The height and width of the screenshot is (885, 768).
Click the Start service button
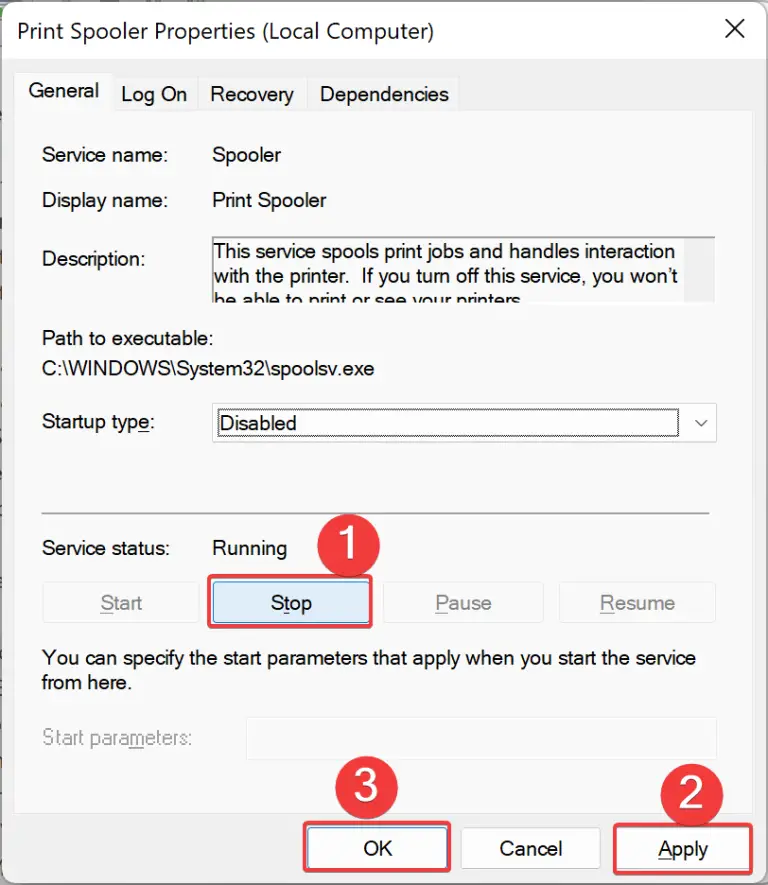coord(120,602)
